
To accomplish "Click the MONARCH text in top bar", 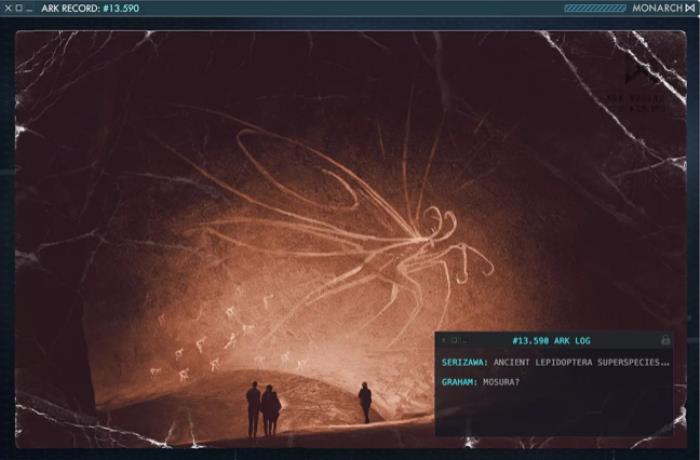I will click(x=656, y=8).
